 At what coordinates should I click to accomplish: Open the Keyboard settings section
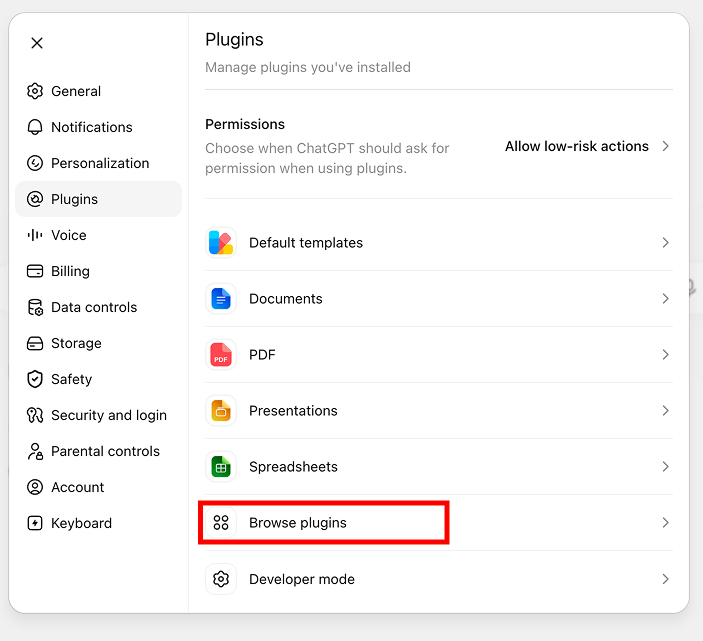[99, 523]
